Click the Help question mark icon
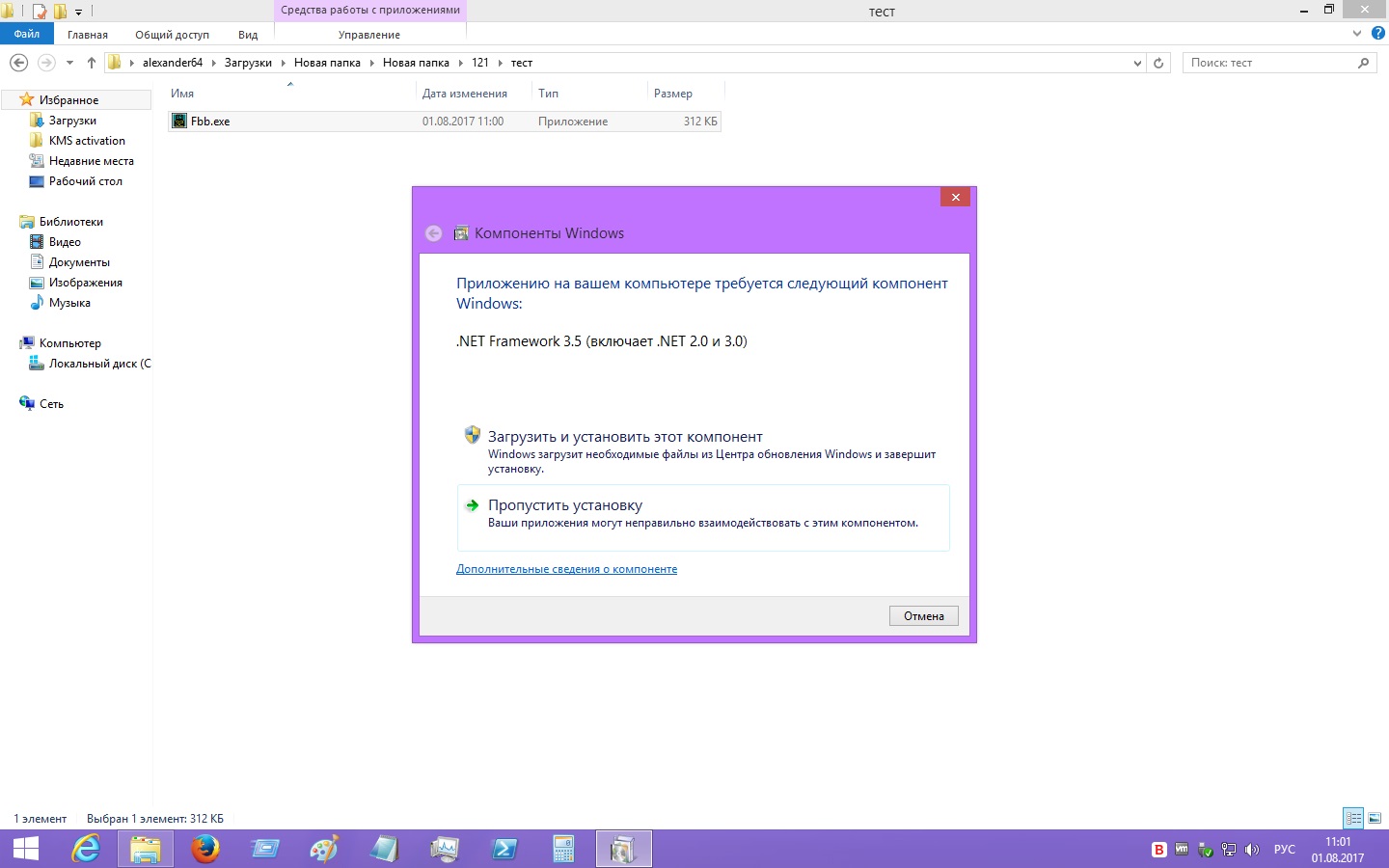The width and height of the screenshot is (1389, 868). pos(1377,34)
